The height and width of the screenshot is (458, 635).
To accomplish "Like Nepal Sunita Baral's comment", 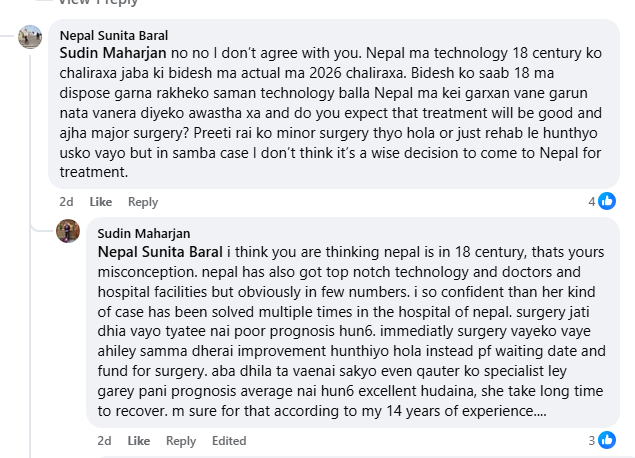I will click(101, 202).
